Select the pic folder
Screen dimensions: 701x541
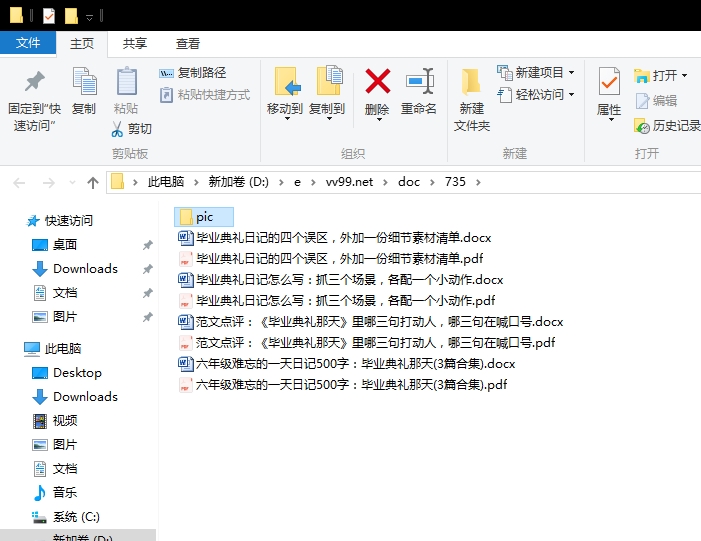point(204,217)
